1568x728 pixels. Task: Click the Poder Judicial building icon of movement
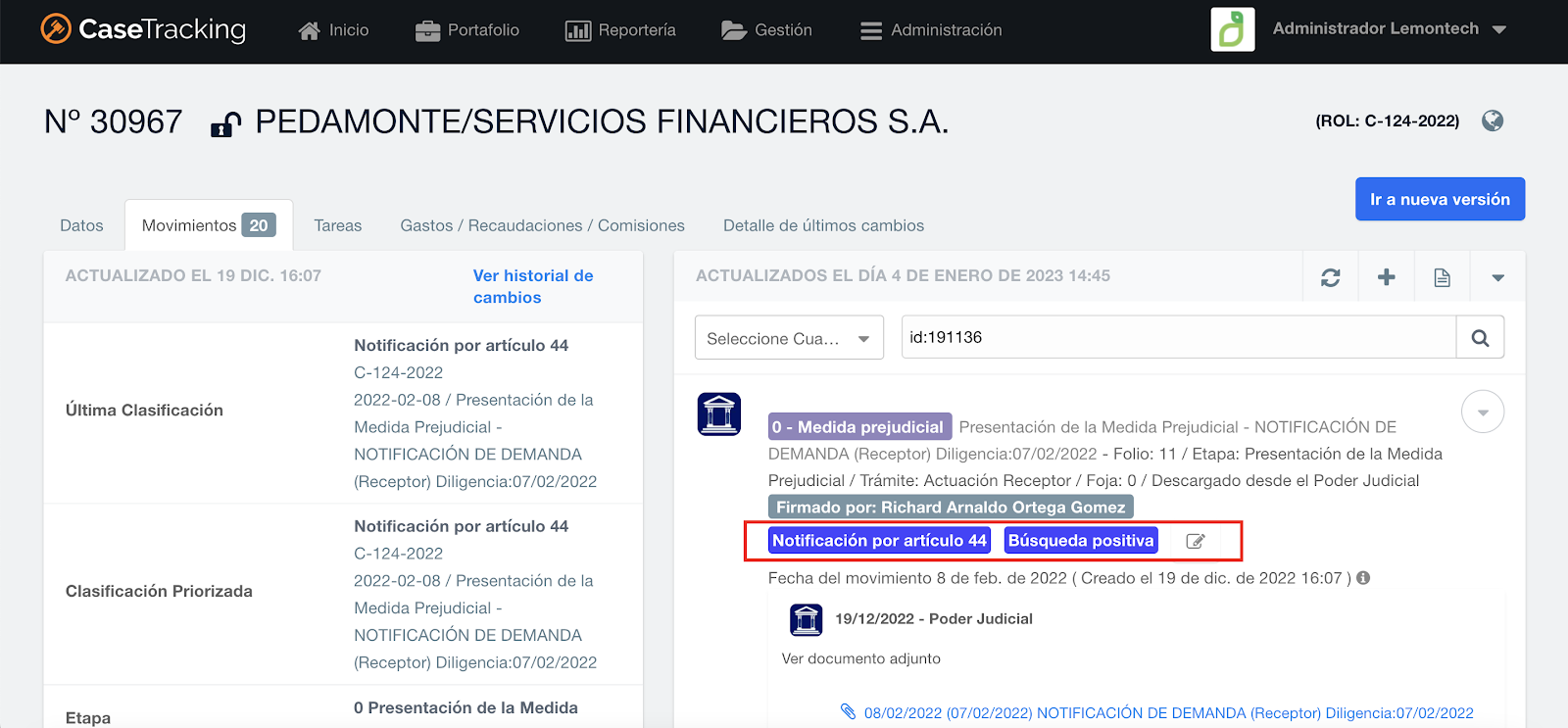[719, 414]
